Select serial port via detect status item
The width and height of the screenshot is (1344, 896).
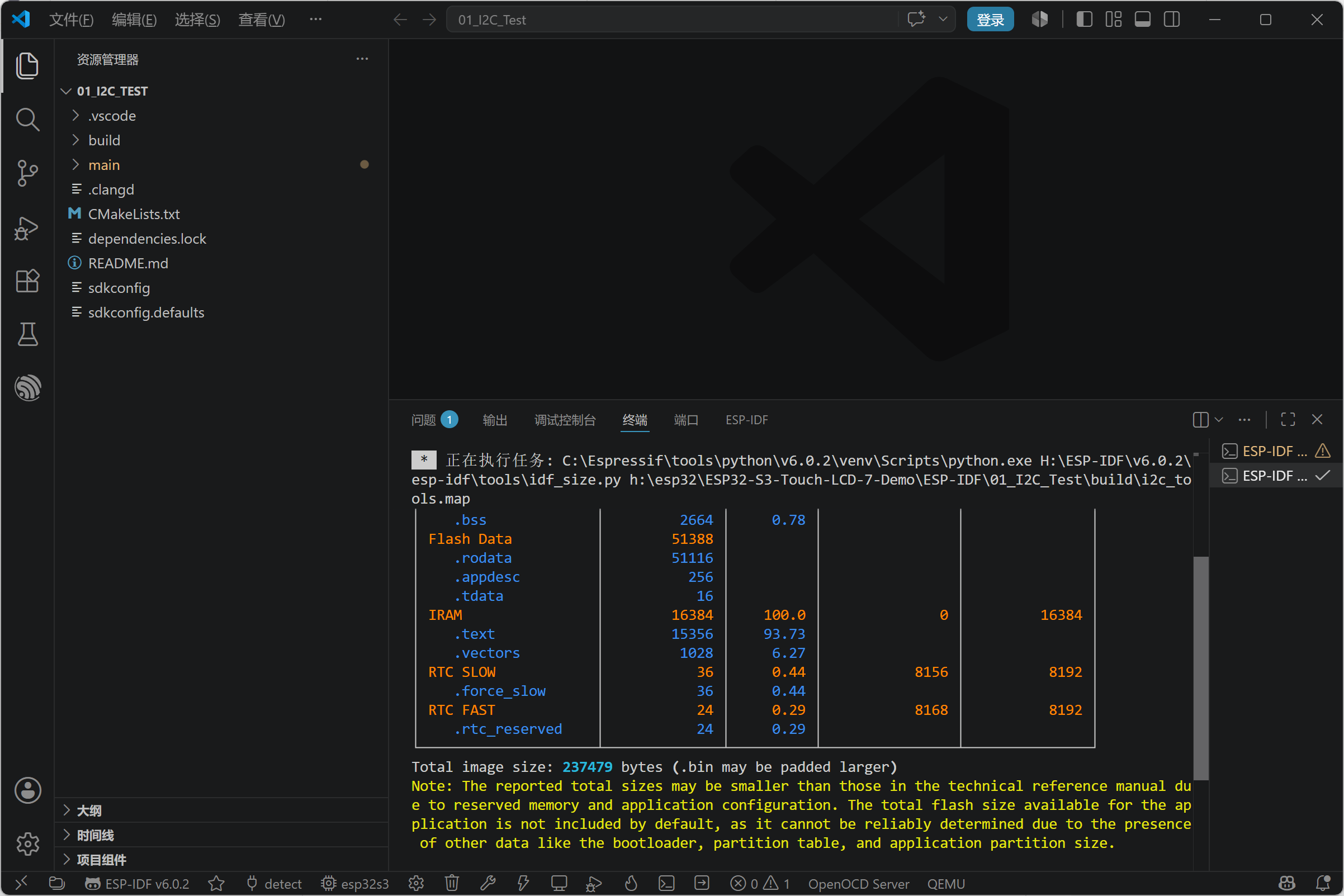click(x=274, y=884)
